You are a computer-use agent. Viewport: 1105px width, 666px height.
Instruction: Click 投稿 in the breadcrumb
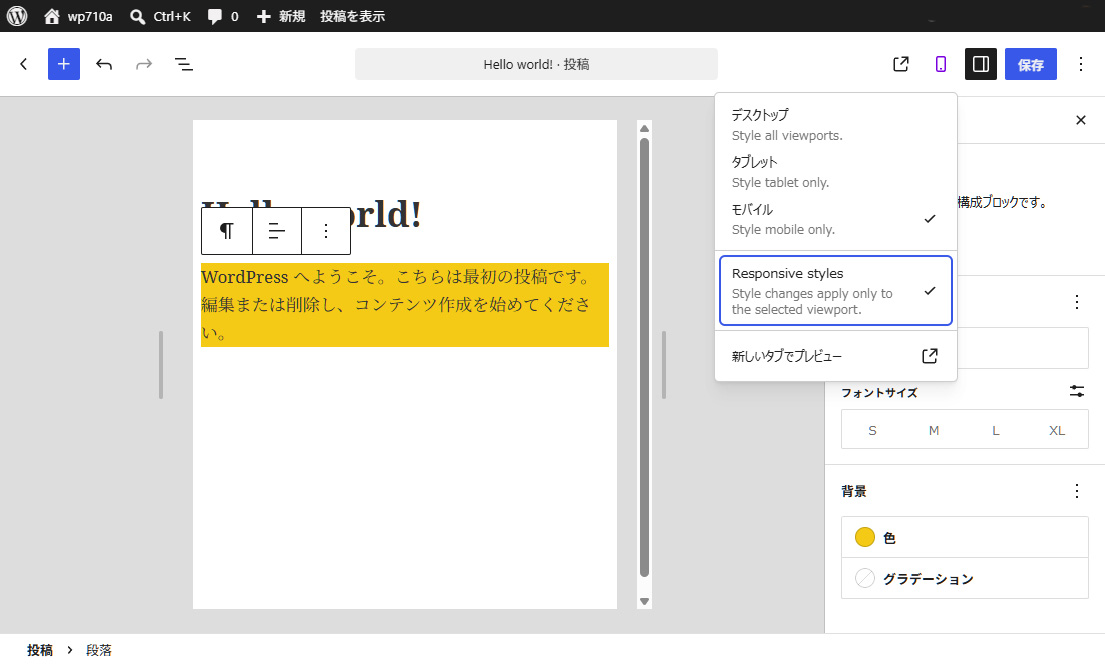pos(39,650)
